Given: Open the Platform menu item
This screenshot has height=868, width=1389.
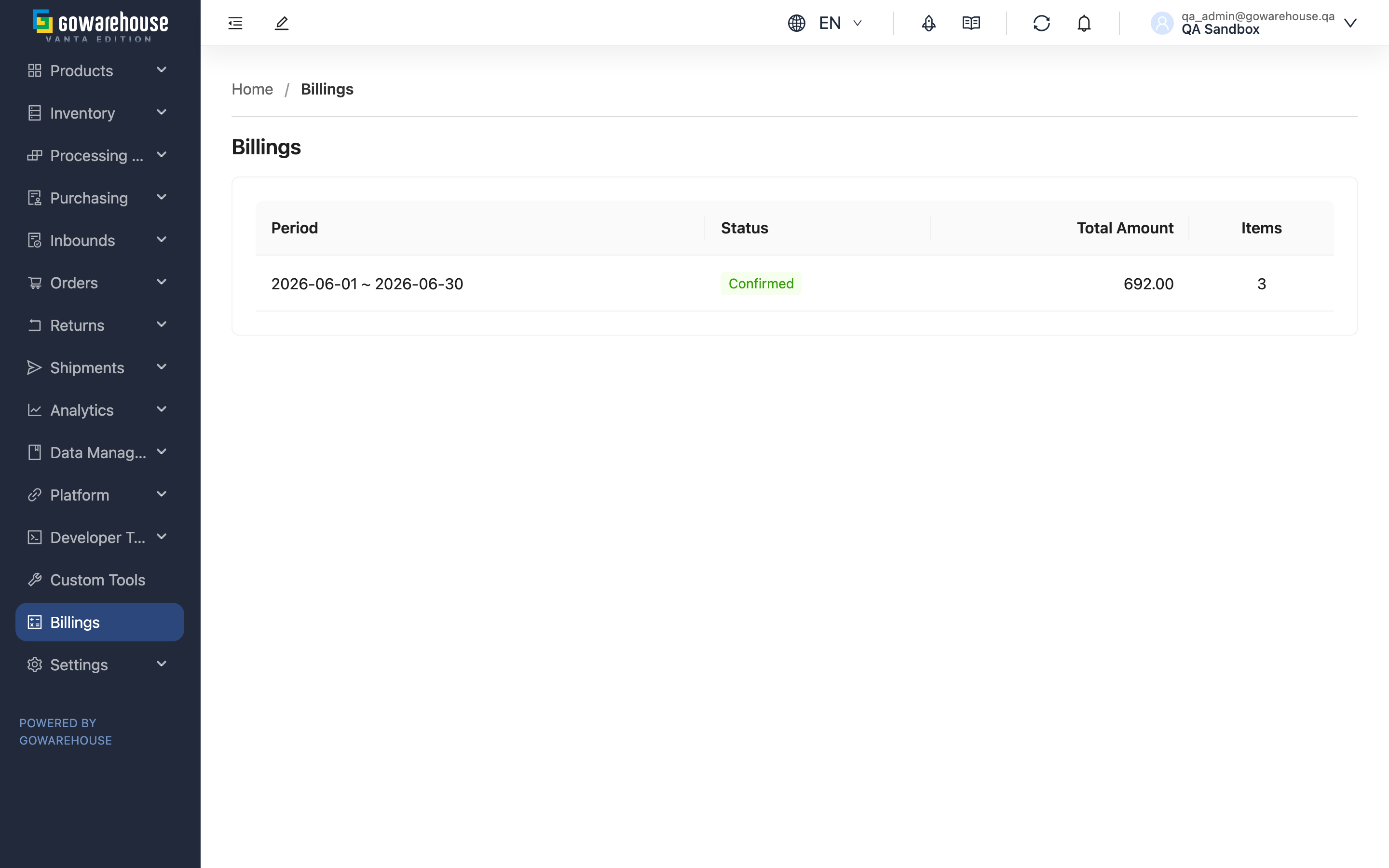Looking at the screenshot, I should pos(99,495).
